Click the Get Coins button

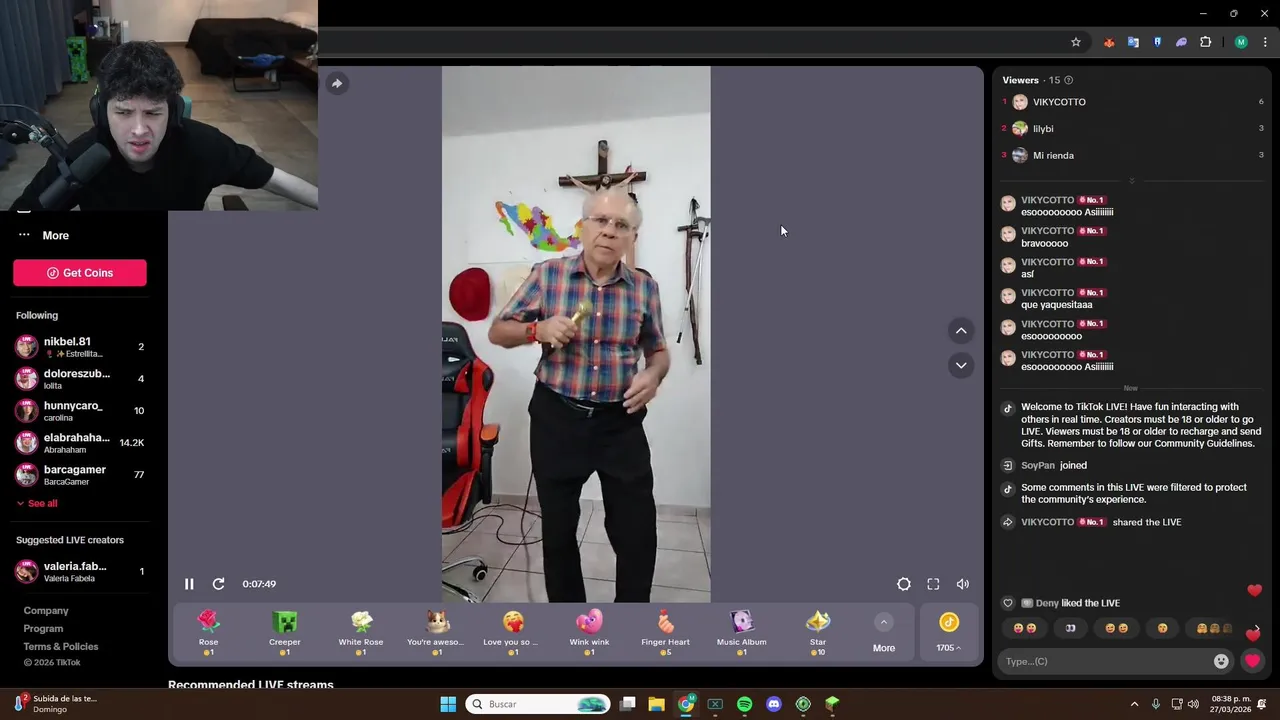coord(80,273)
